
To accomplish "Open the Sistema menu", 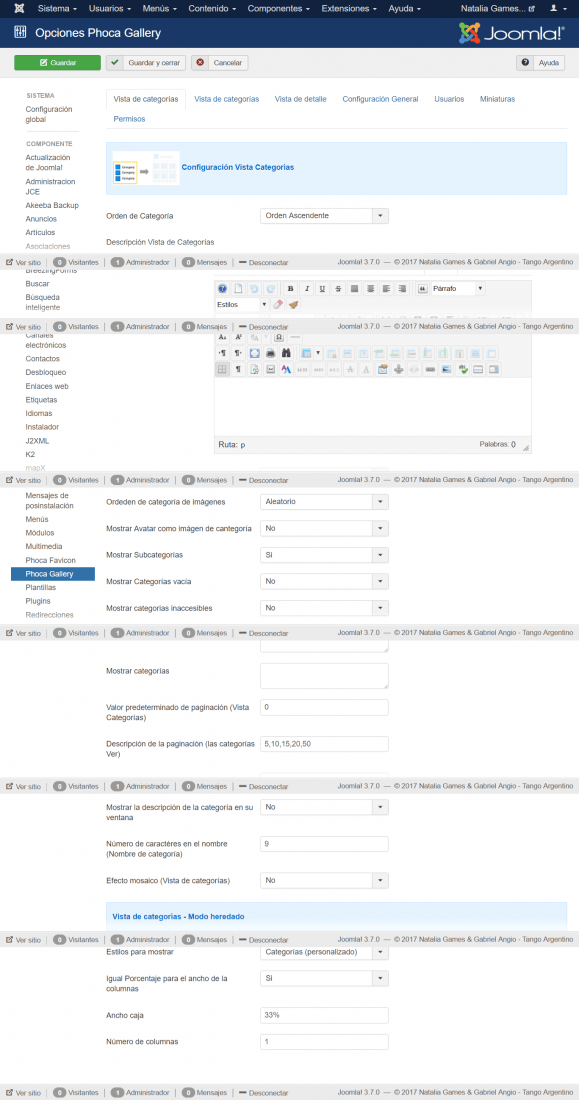I will point(58,8).
